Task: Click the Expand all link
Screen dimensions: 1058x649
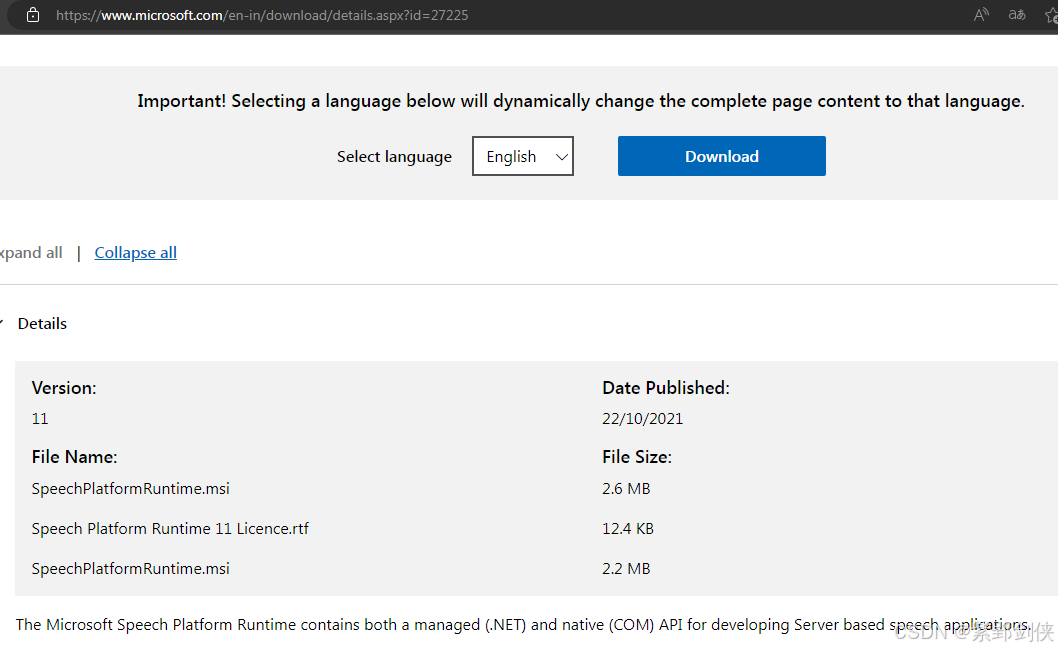Action: click(31, 252)
